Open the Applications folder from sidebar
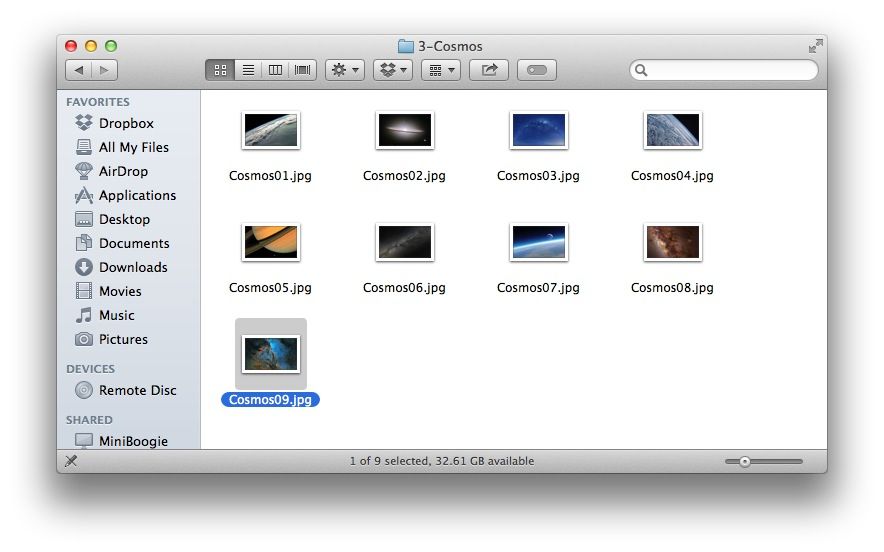 pyautogui.click(x=136, y=195)
